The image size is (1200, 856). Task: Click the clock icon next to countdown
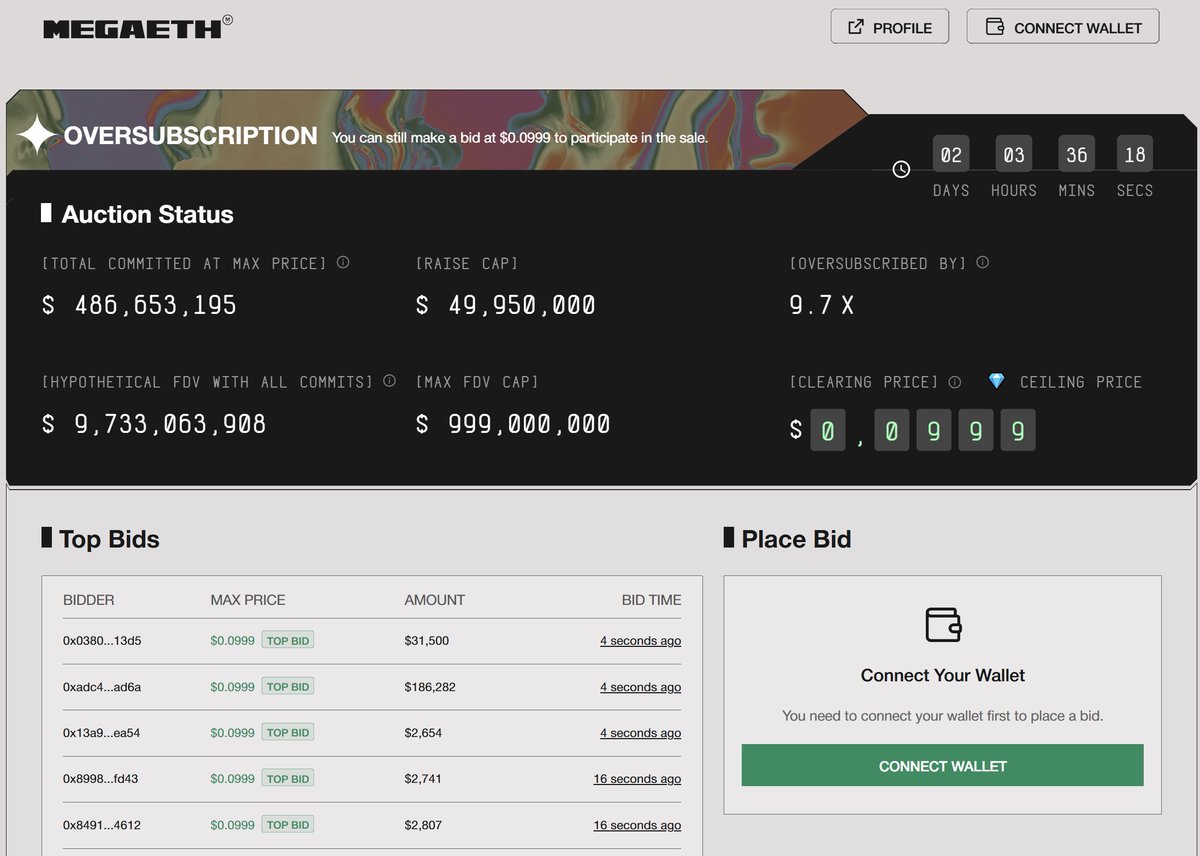point(901,169)
